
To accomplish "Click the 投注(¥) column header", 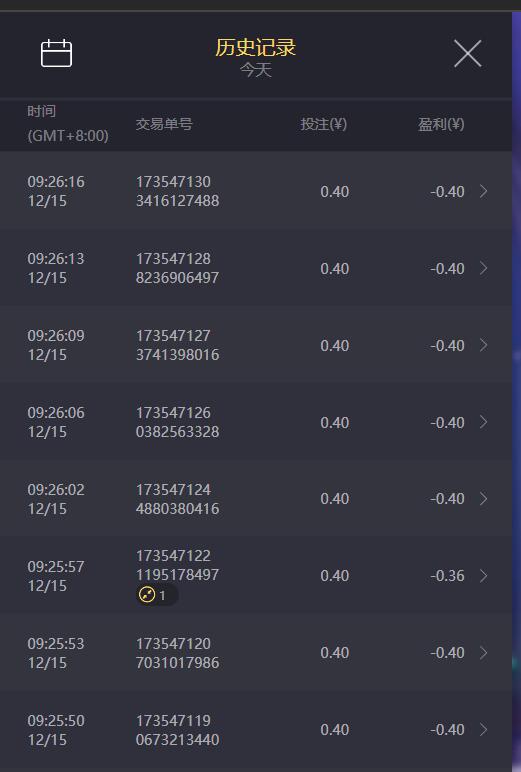I will [324, 124].
